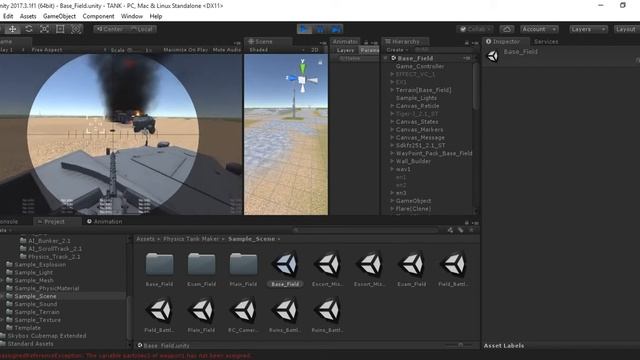Open the Base_Field folder in project grid
The height and width of the screenshot is (360, 640).
coord(160,264)
